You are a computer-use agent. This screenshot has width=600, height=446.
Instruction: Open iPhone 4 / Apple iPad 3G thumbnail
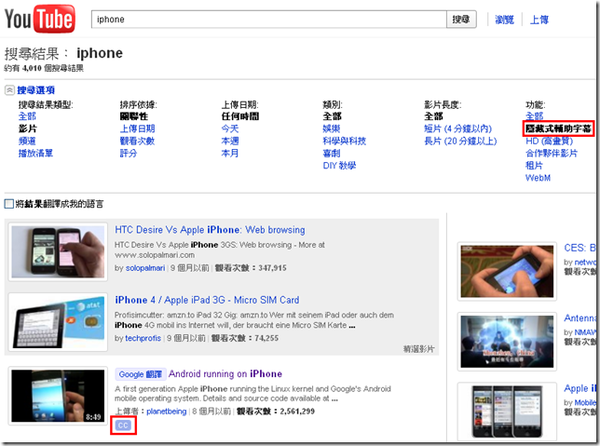pos(58,322)
